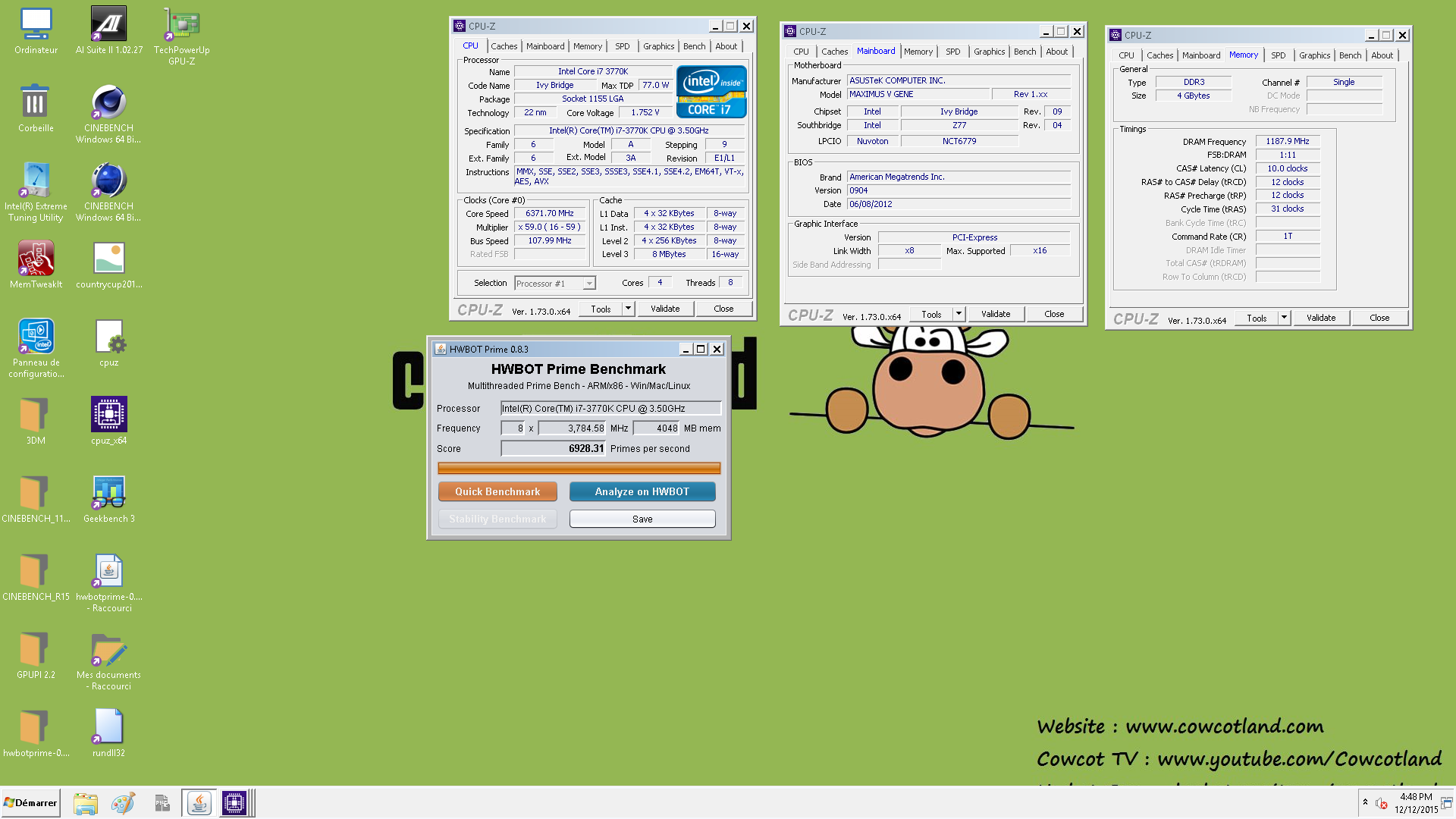Open the 3DM folder
The width and height of the screenshot is (1456, 819).
click(x=36, y=421)
